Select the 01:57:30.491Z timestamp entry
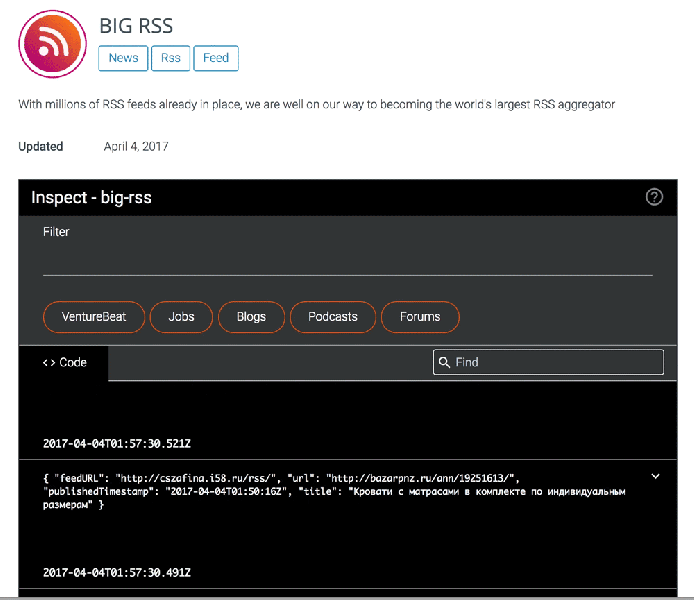The image size is (694, 600). point(117,573)
